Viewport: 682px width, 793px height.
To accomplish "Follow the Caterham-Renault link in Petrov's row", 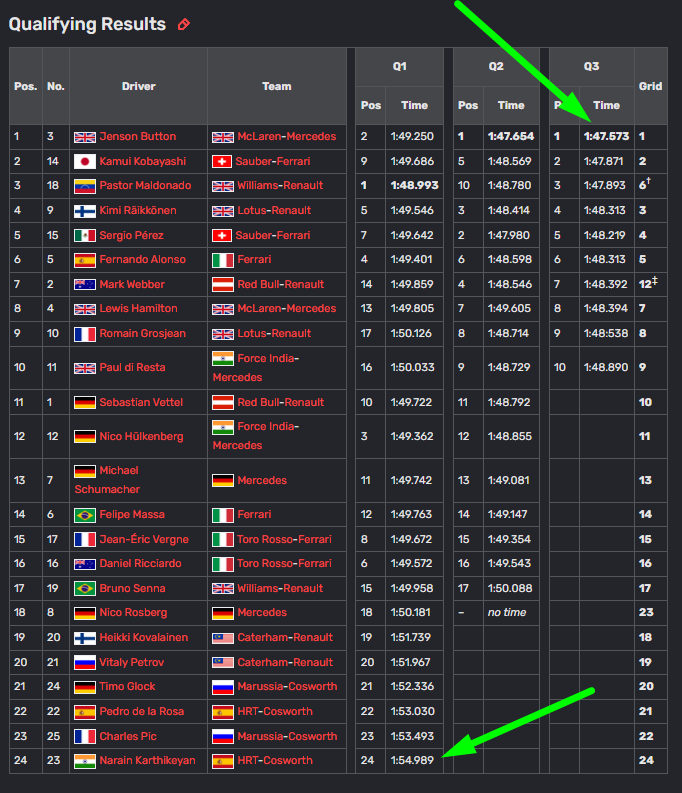I will pyautogui.click(x=285, y=663).
